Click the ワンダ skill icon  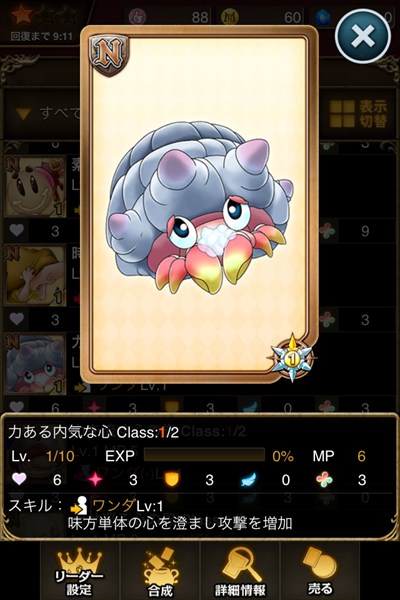coord(80,506)
